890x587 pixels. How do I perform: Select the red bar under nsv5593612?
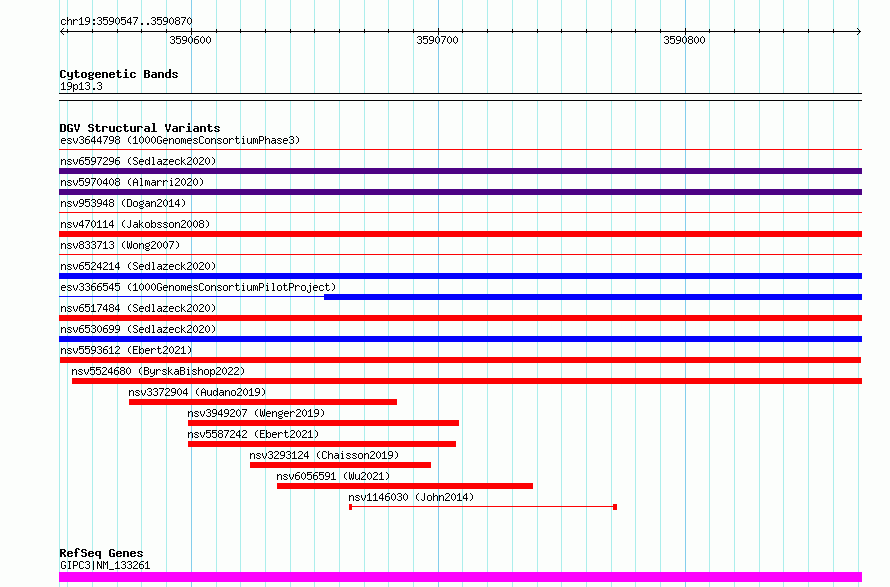pyautogui.click(x=460, y=360)
